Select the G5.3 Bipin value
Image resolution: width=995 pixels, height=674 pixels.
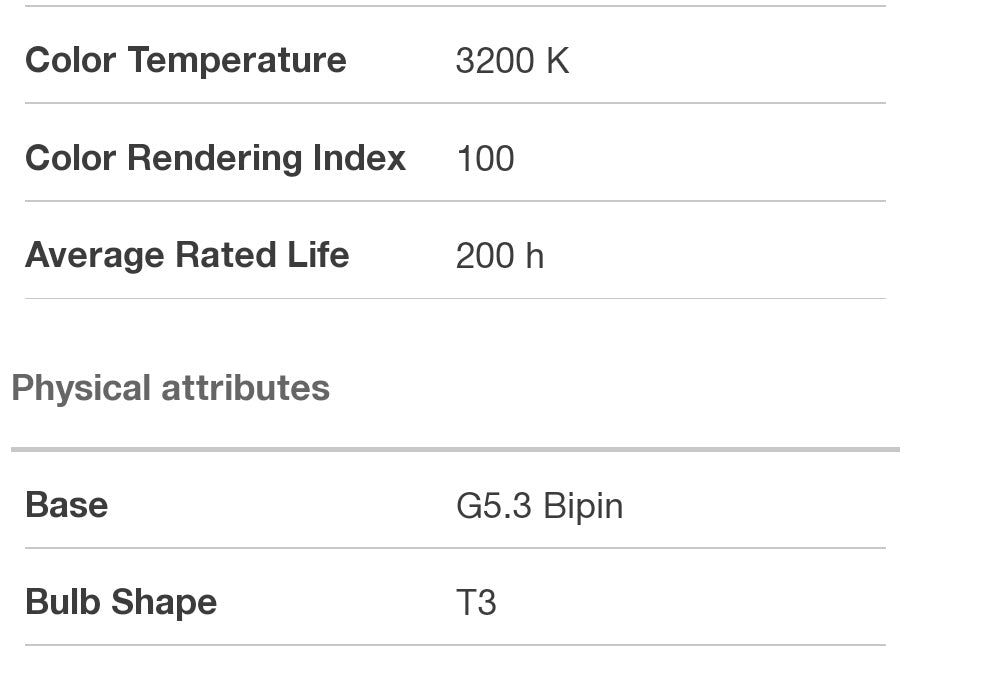tap(539, 506)
